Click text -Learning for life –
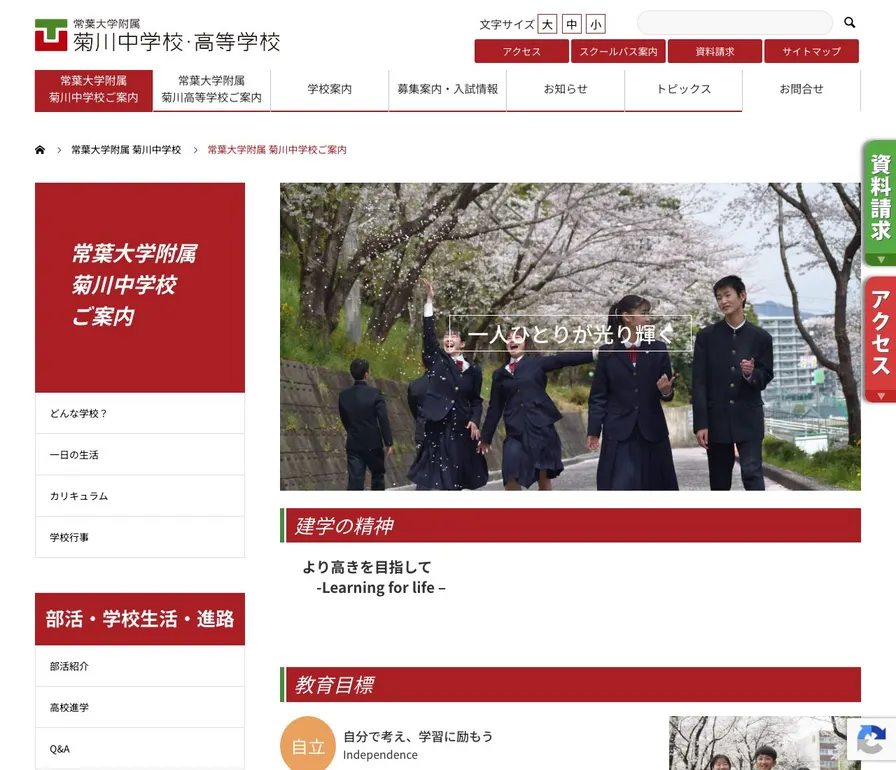The image size is (896, 770). (x=381, y=588)
